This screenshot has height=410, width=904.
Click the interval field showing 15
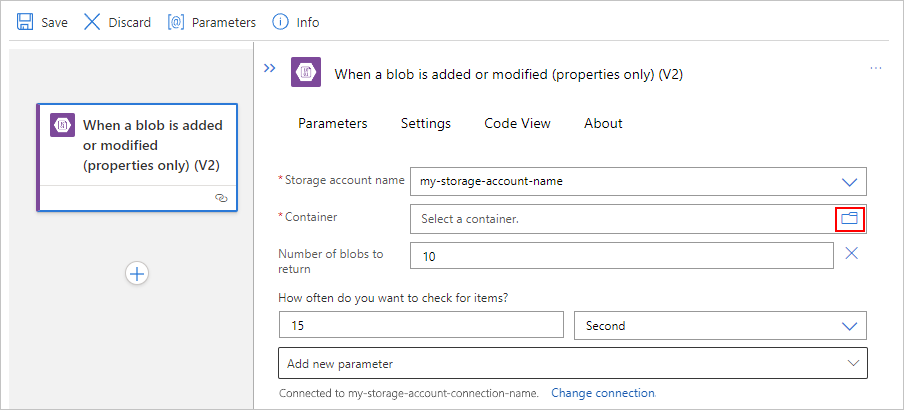(x=422, y=326)
